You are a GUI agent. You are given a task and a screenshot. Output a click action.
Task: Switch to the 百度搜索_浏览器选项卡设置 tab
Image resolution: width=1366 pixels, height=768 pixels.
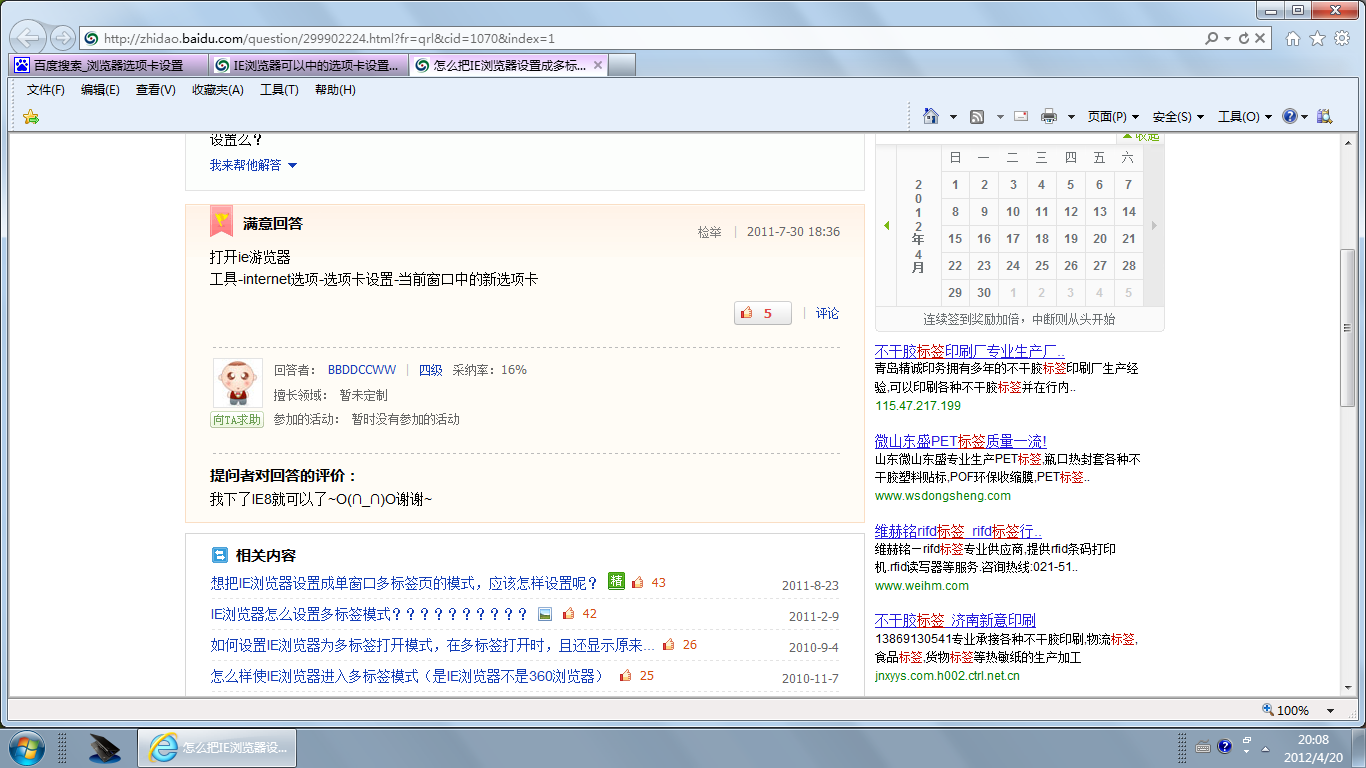[108, 65]
